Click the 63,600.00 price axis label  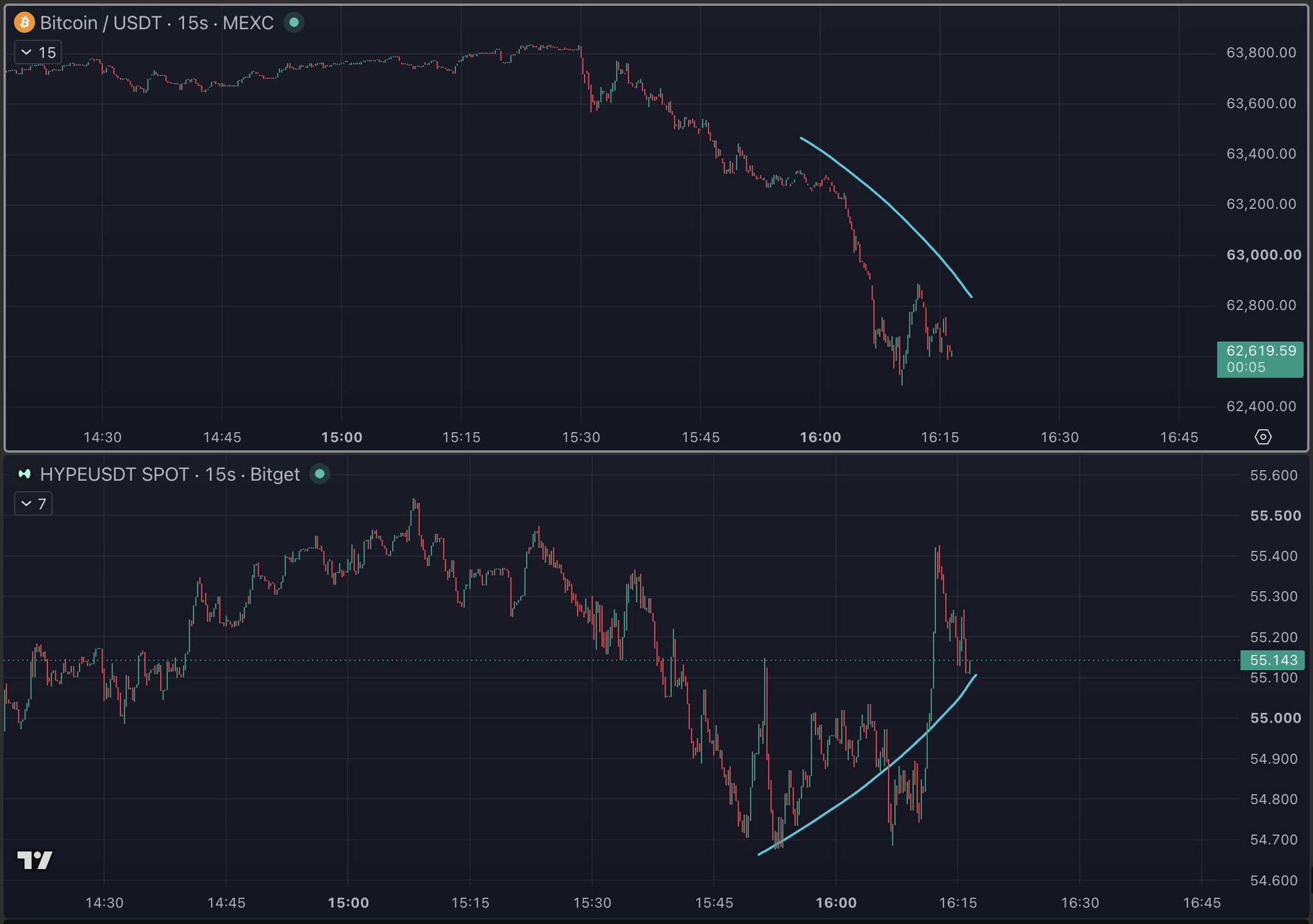pos(1261,103)
